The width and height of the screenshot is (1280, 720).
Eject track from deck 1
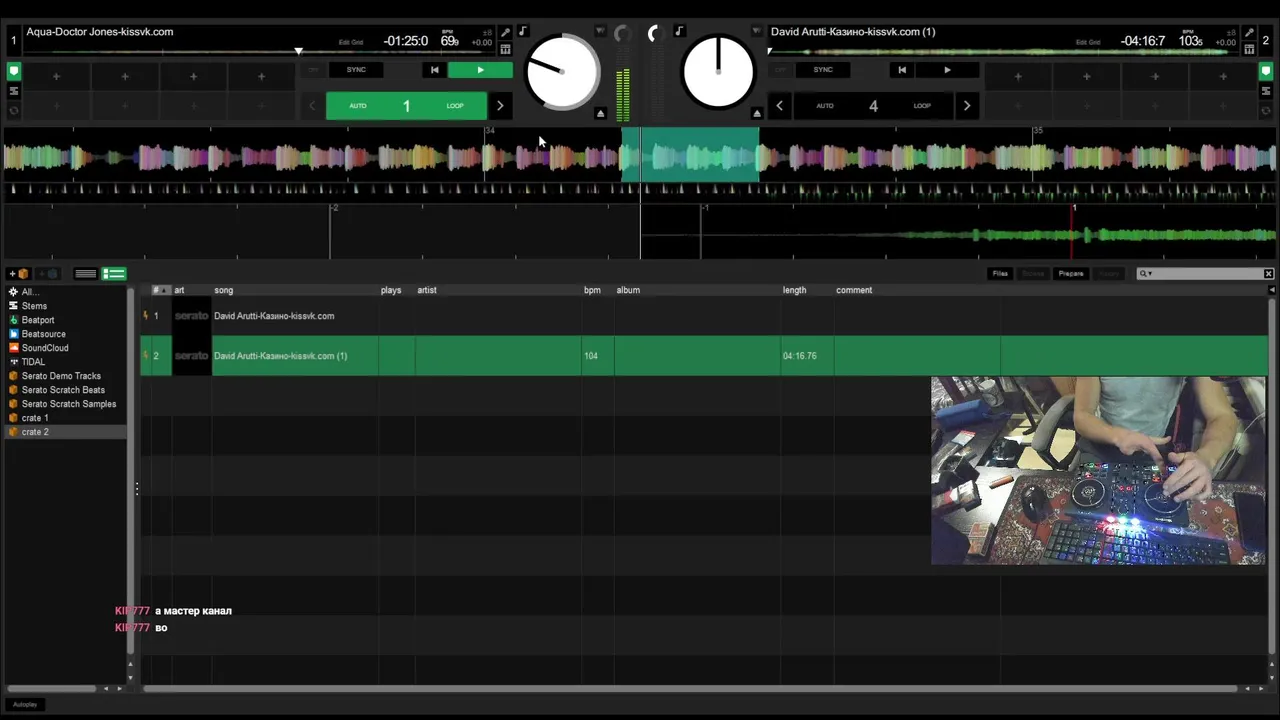[x=600, y=113]
